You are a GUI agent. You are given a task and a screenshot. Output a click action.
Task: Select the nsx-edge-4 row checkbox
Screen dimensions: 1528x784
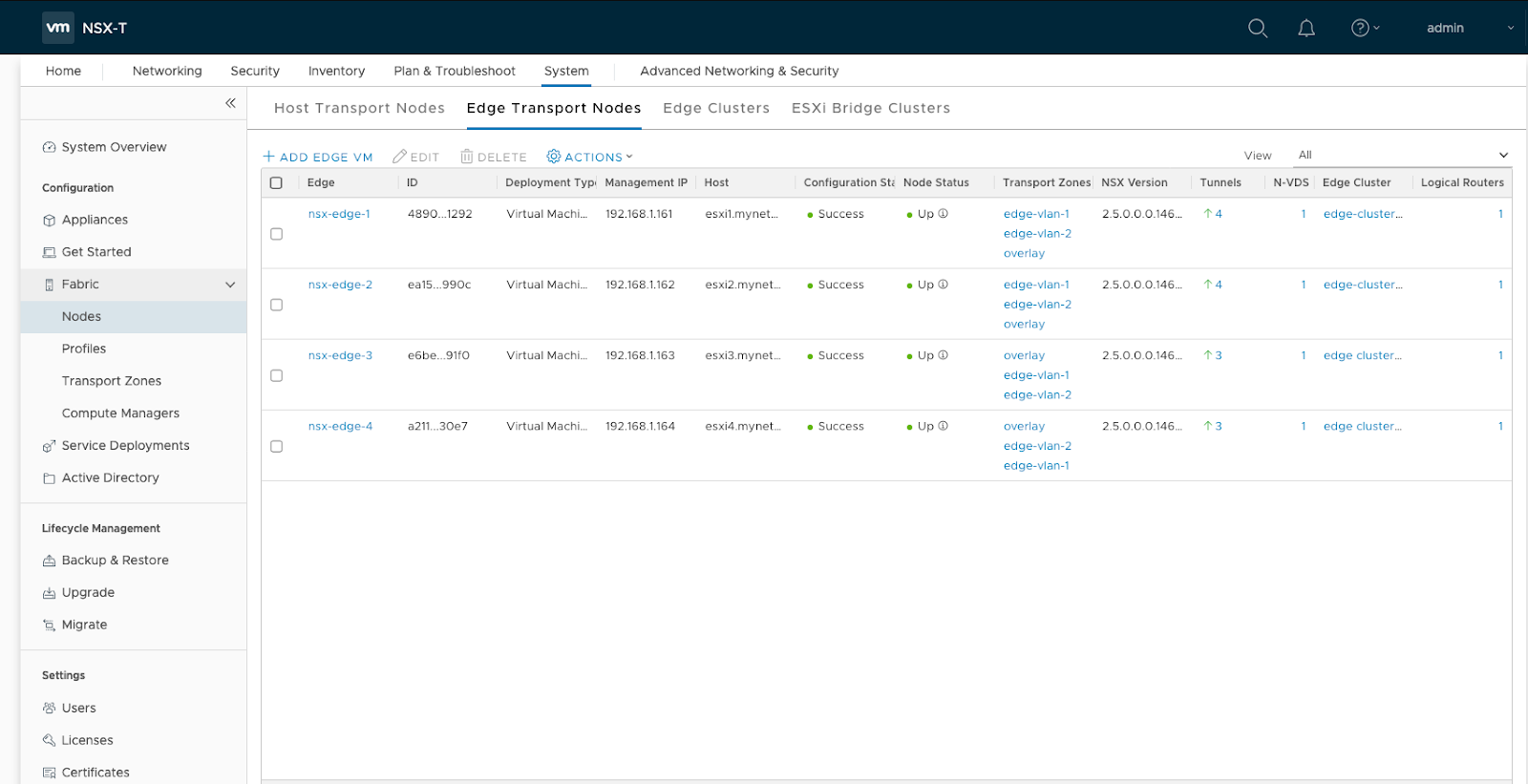tap(277, 446)
